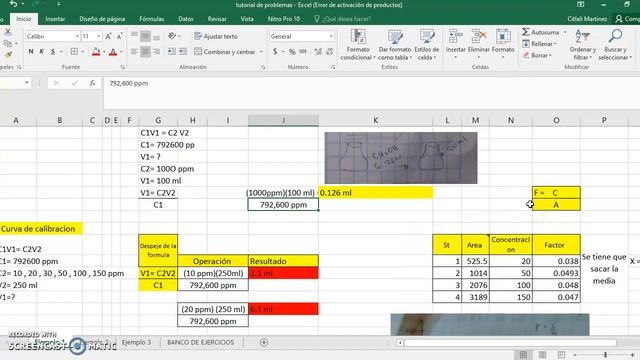Click Insertar cells button
Screen dimensions: 640x360
[456, 45]
